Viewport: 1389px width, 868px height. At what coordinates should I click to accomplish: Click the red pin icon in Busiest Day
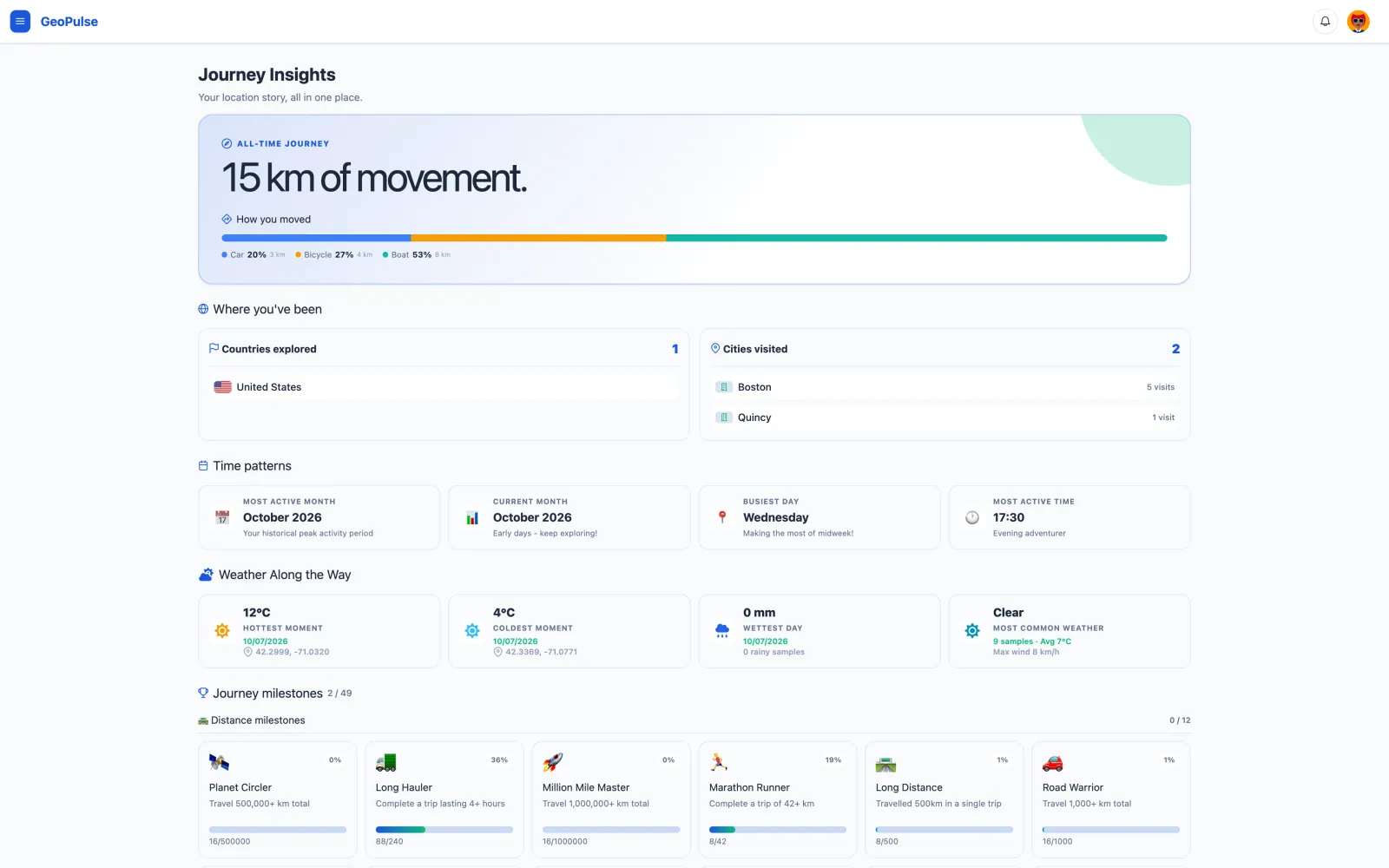point(722,517)
